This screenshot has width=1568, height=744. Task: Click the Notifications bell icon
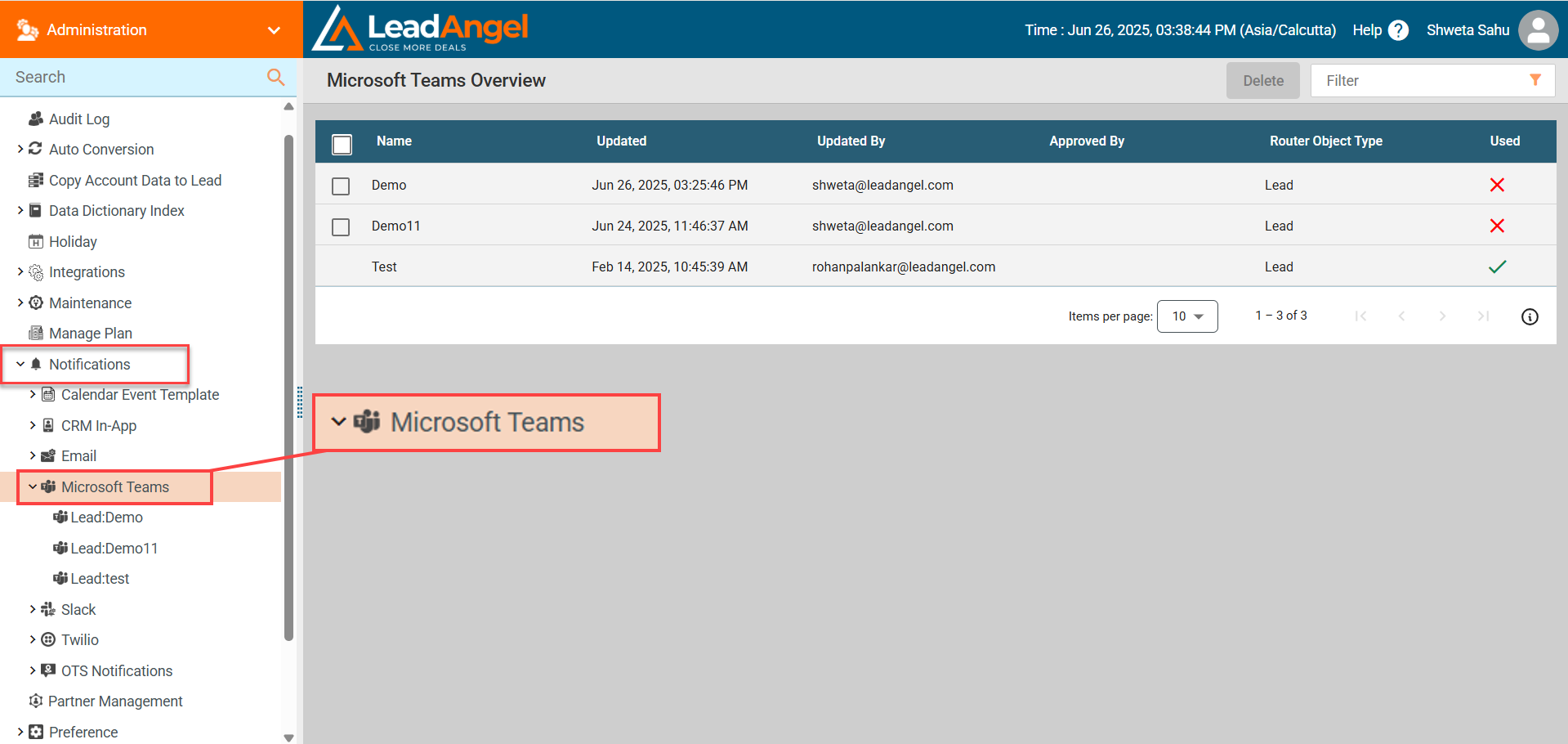pyautogui.click(x=36, y=364)
